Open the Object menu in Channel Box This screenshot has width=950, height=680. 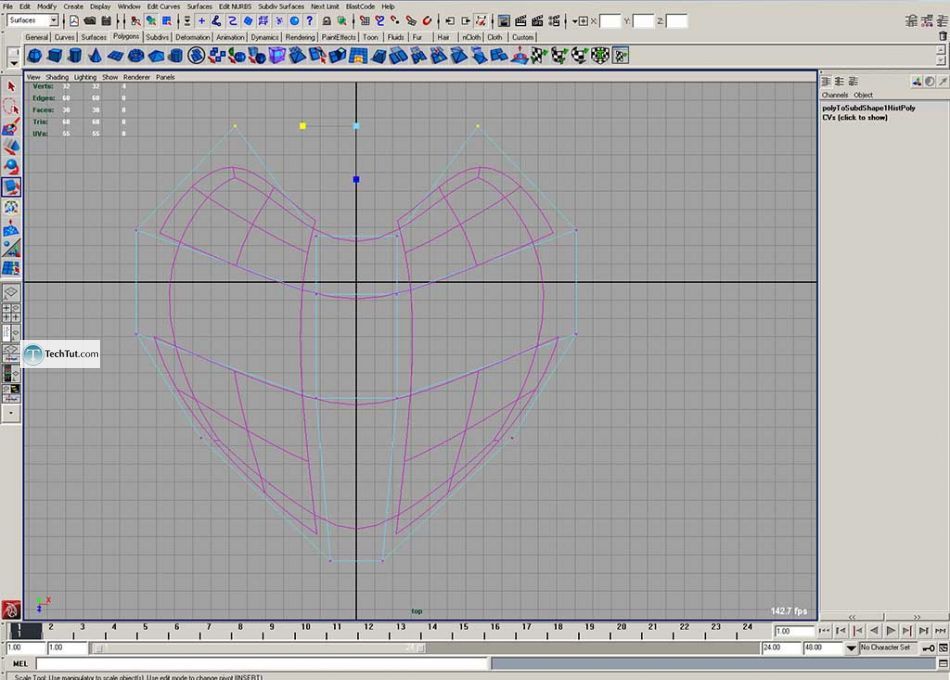tap(863, 95)
